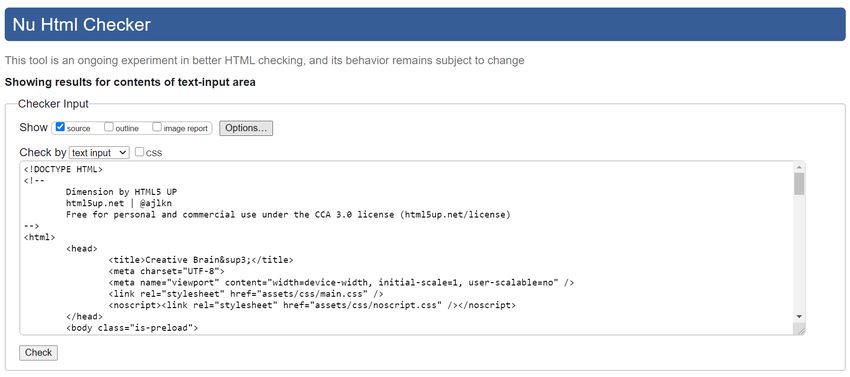Click the Nu Html Checker header title
Screen dimensions: 850x377
81,24
